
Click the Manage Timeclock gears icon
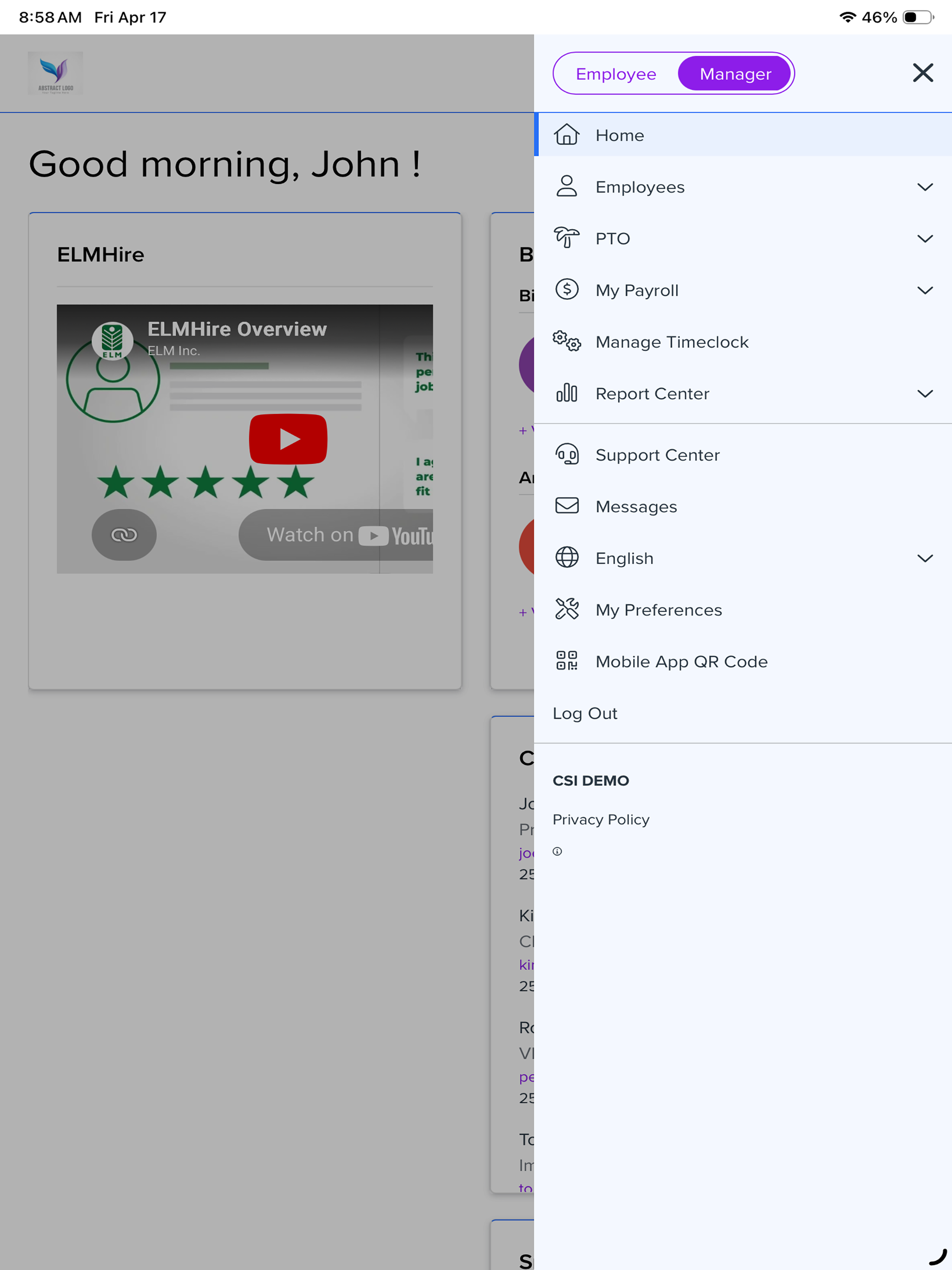pos(567,342)
